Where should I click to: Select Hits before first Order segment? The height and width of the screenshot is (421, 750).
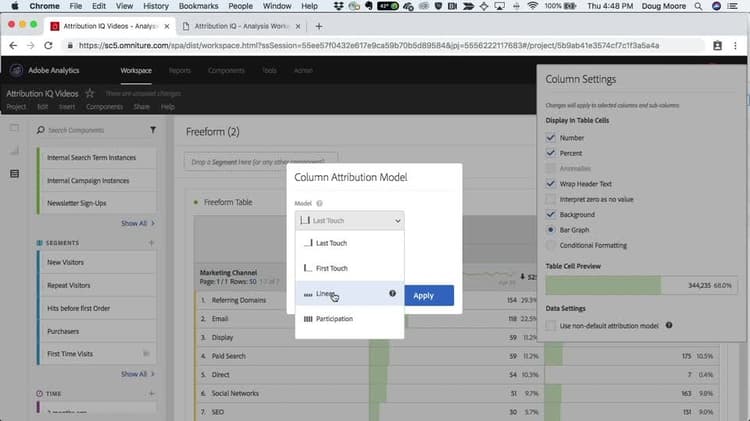click(97, 308)
